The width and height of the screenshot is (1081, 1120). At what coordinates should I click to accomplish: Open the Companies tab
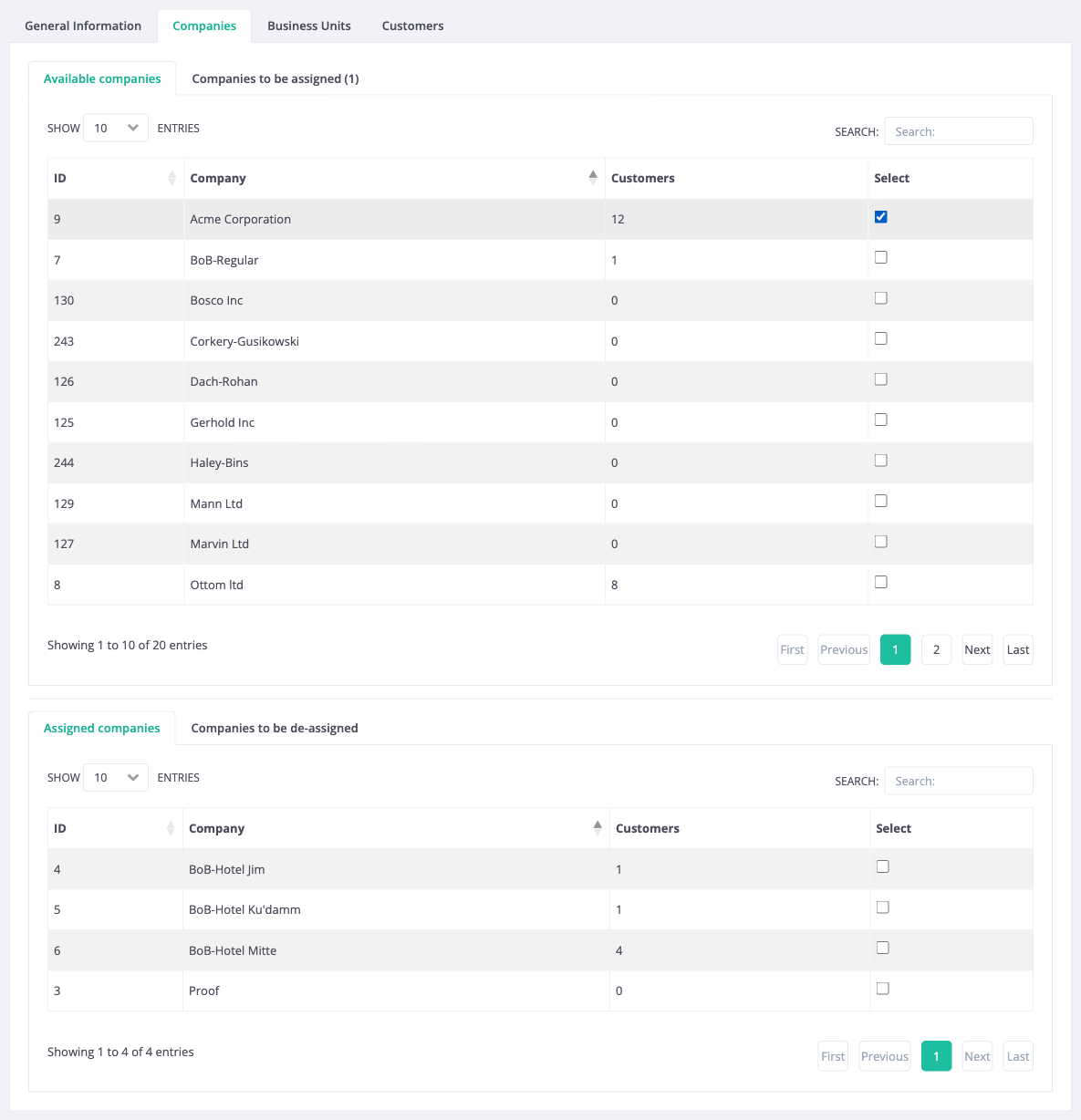click(x=204, y=26)
